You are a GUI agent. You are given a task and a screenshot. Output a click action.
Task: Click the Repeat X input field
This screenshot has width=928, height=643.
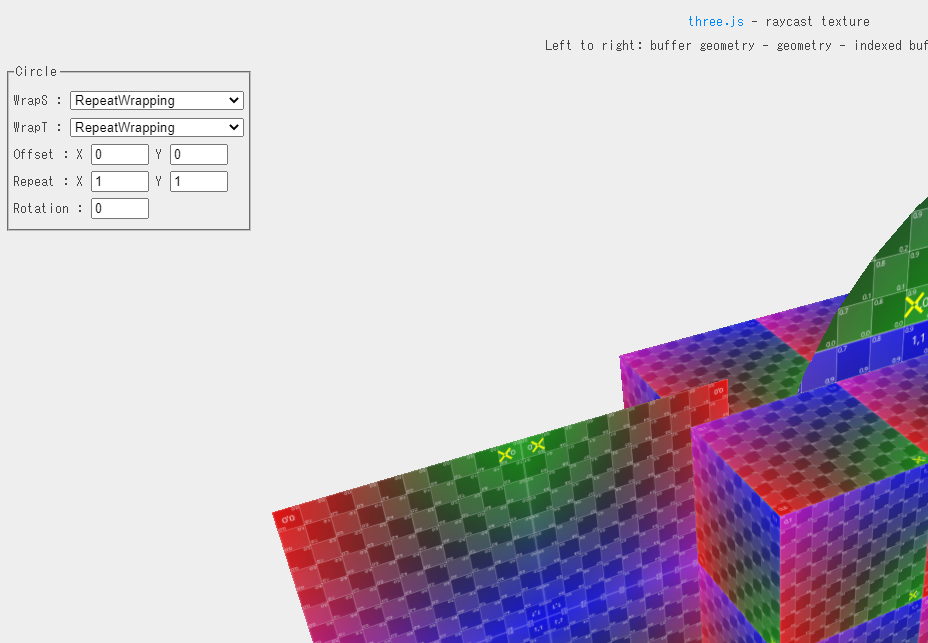click(119, 181)
